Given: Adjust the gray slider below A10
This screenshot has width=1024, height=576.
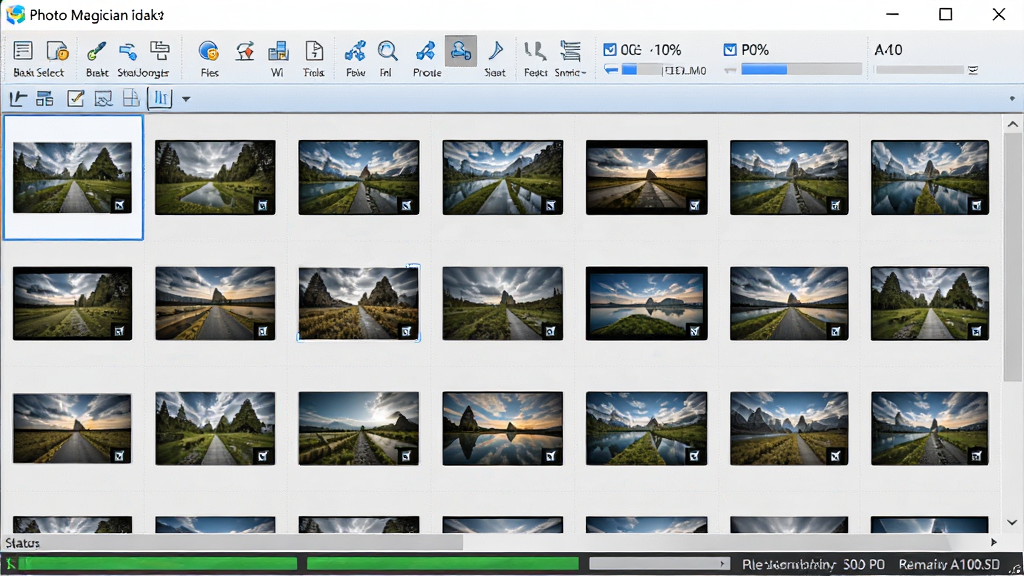Looking at the screenshot, I should [x=920, y=70].
